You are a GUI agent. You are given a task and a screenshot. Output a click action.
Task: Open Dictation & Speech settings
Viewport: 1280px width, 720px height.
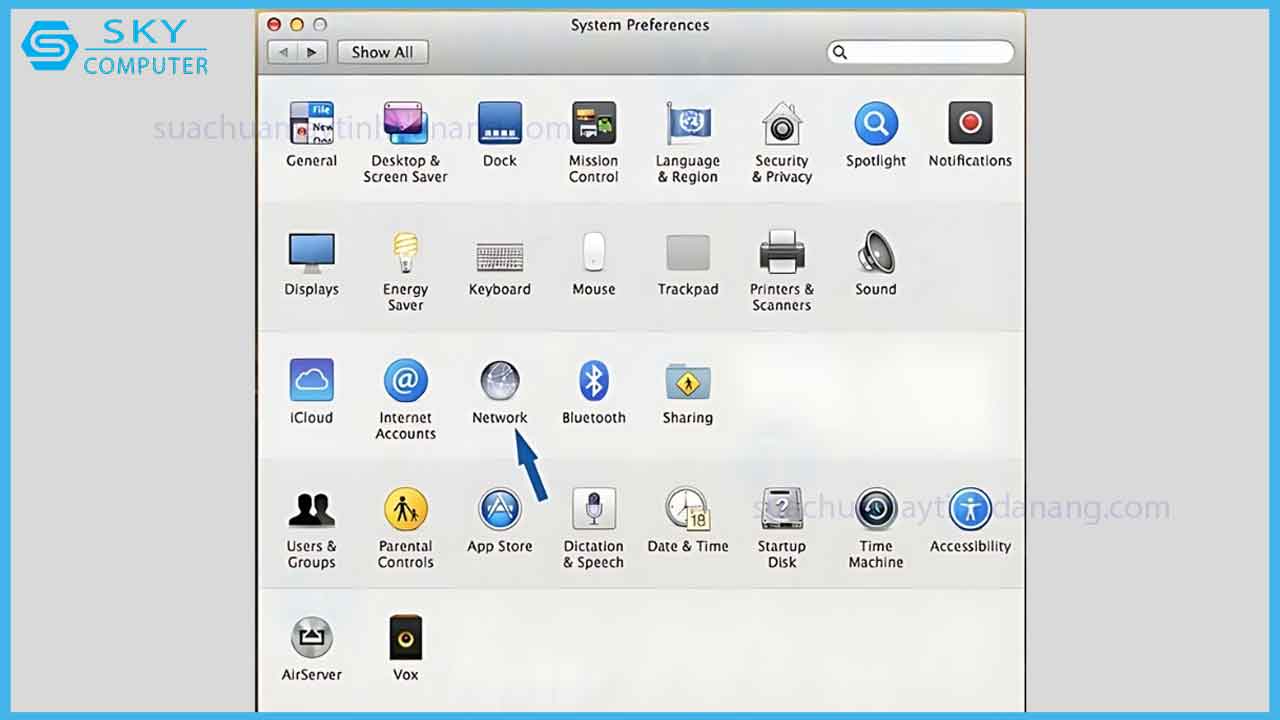pyautogui.click(x=593, y=510)
